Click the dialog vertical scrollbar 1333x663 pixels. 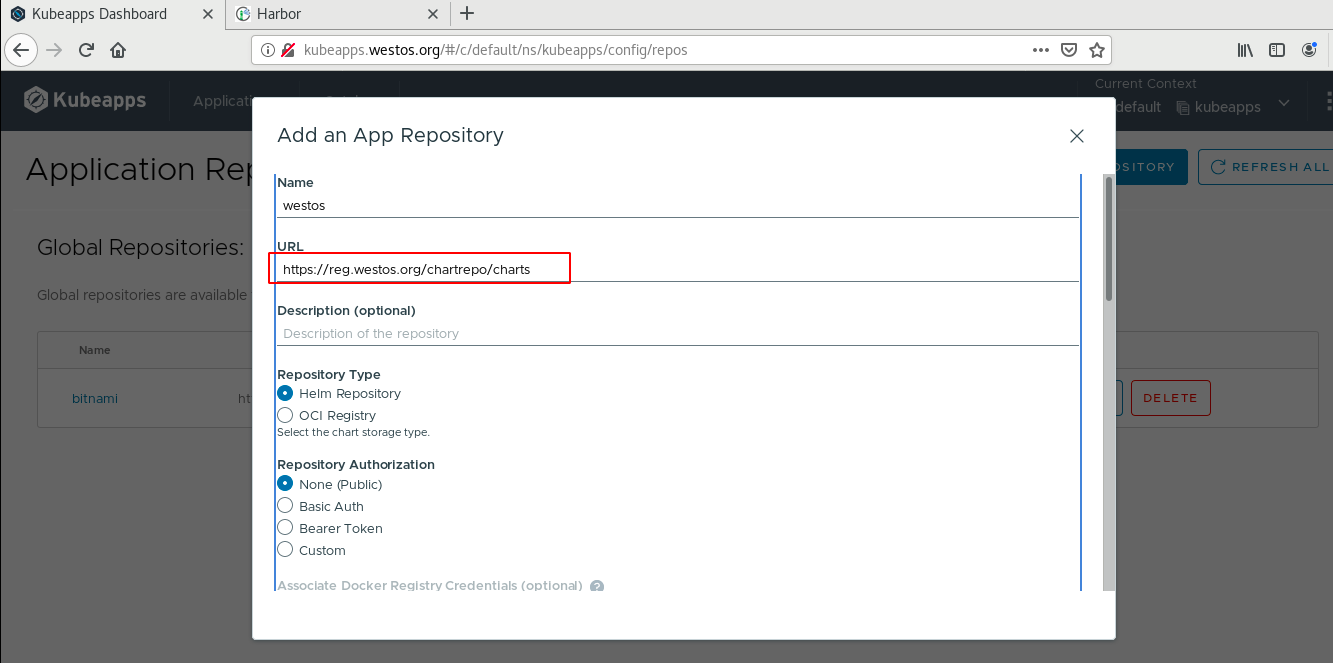point(1108,238)
